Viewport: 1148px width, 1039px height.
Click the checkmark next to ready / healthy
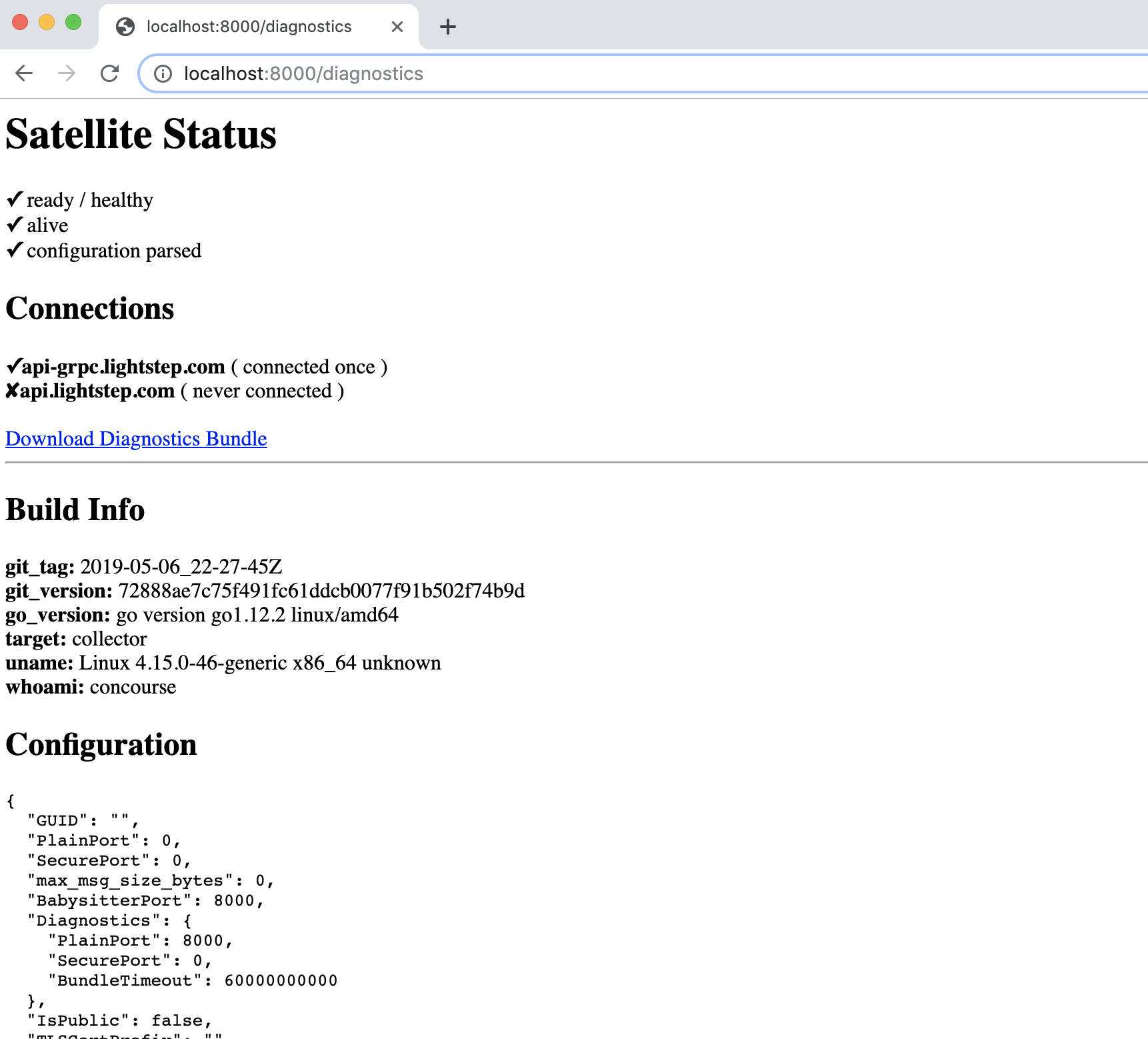point(15,199)
